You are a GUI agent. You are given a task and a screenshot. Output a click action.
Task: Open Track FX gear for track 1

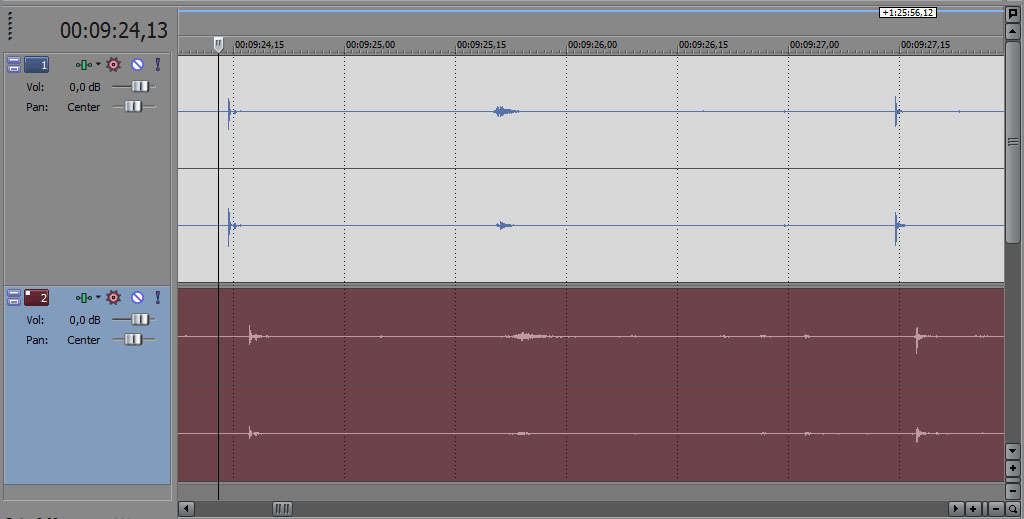114,64
